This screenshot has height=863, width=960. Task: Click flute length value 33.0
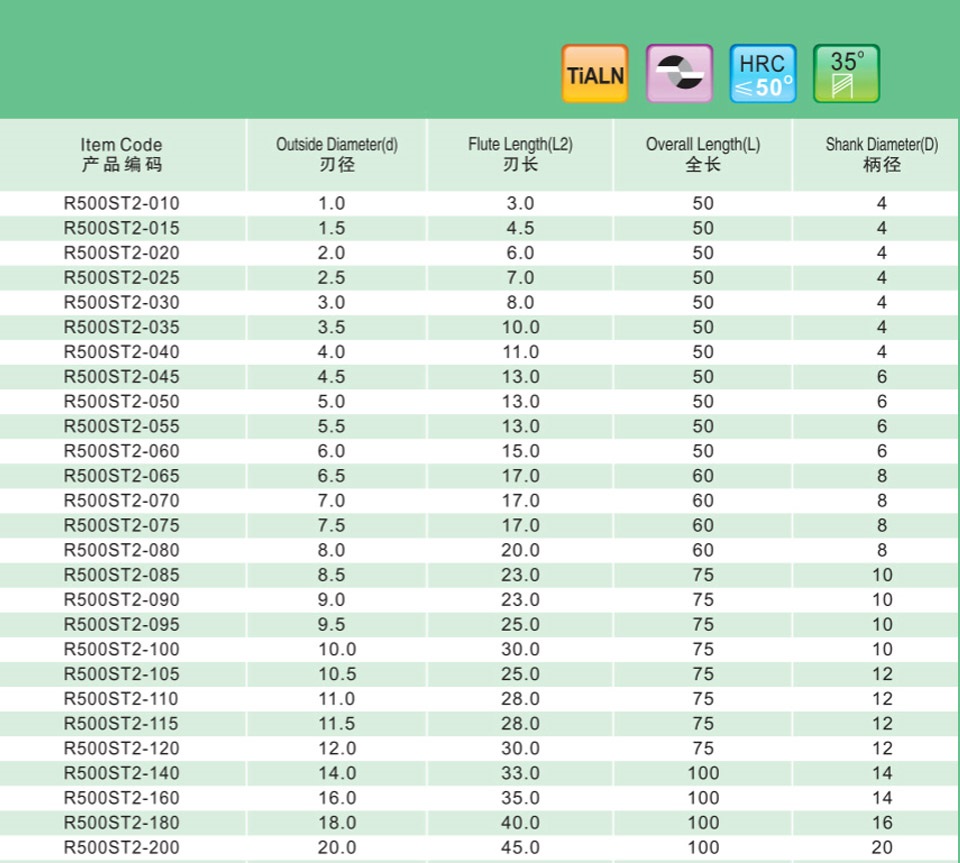click(x=520, y=774)
